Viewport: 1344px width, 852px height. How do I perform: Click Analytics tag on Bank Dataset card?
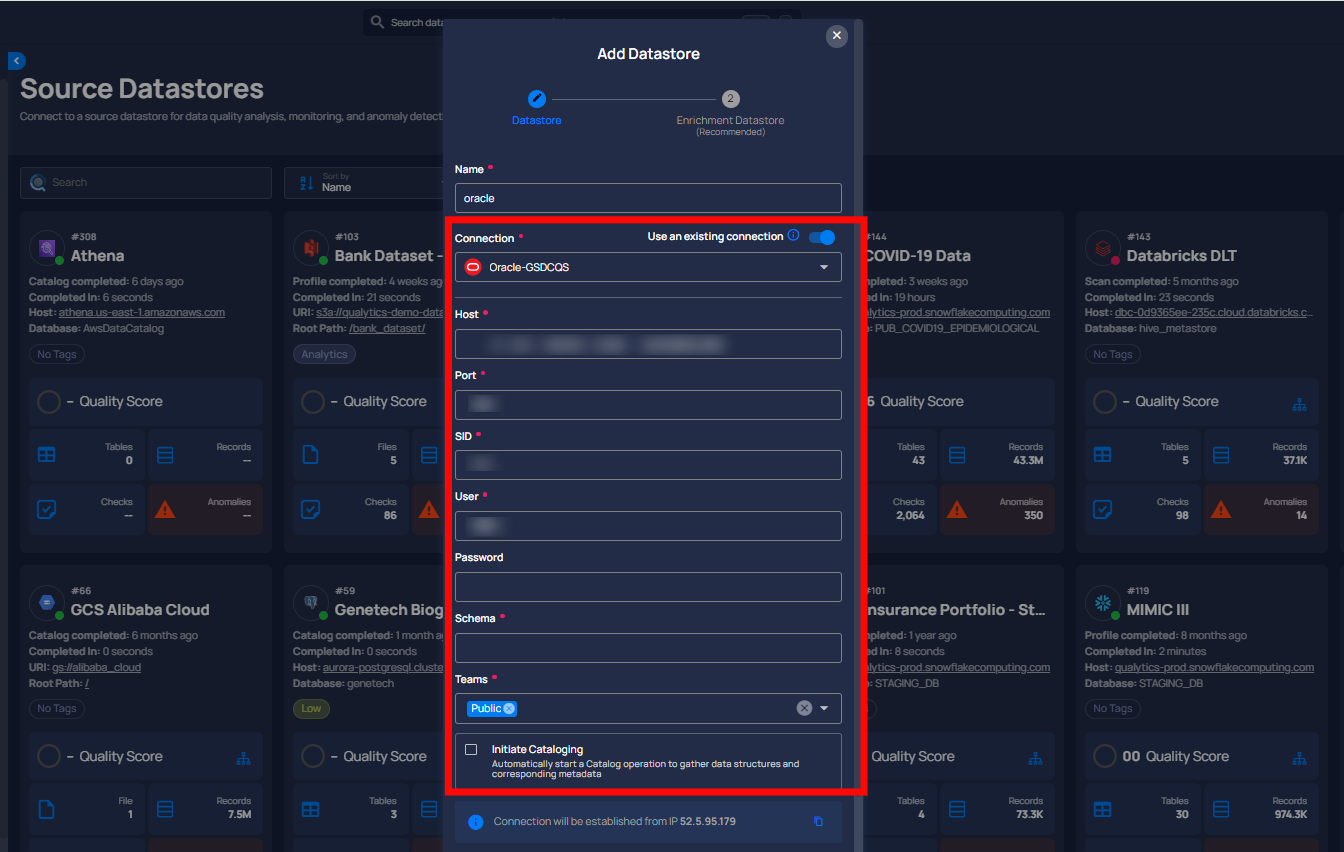tap(324, 354)
